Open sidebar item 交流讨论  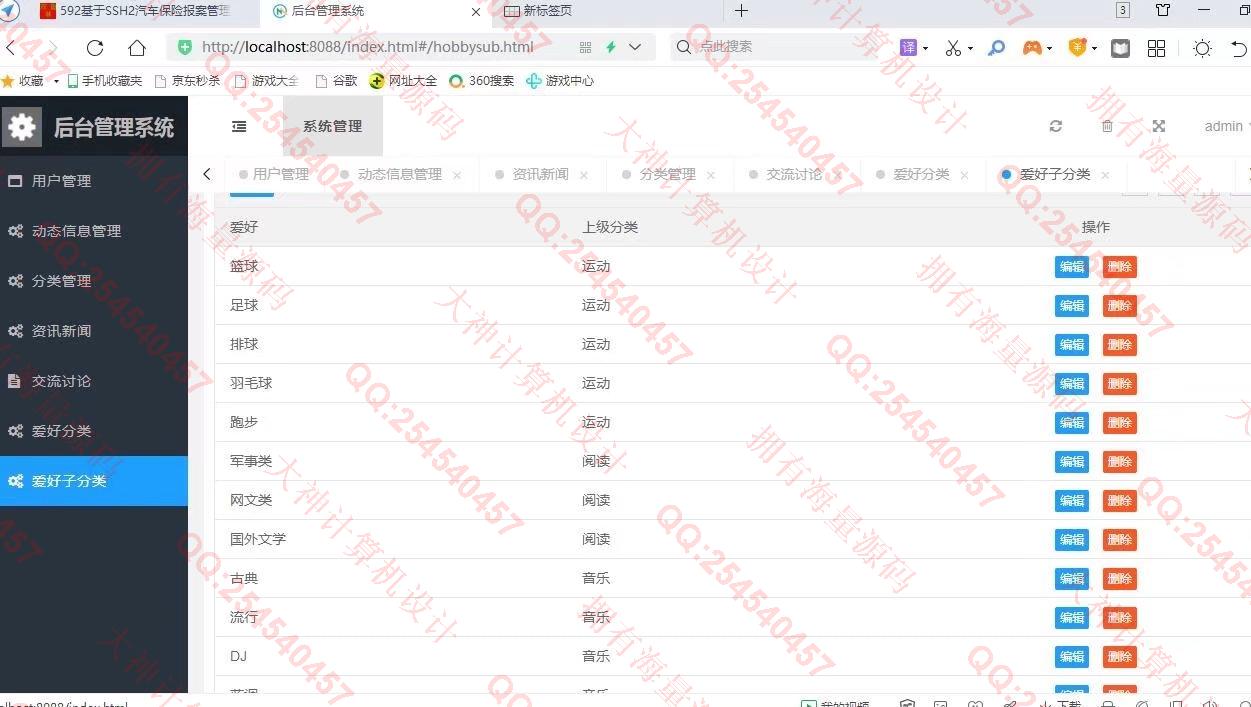[94, 381]
